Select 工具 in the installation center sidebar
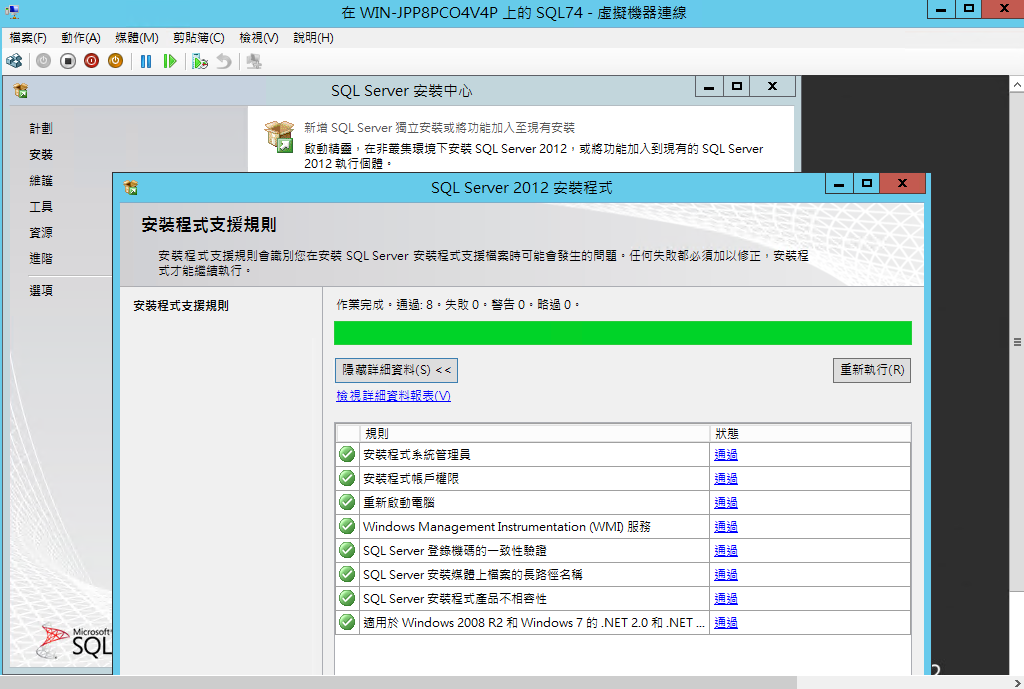 coord(41,207)
